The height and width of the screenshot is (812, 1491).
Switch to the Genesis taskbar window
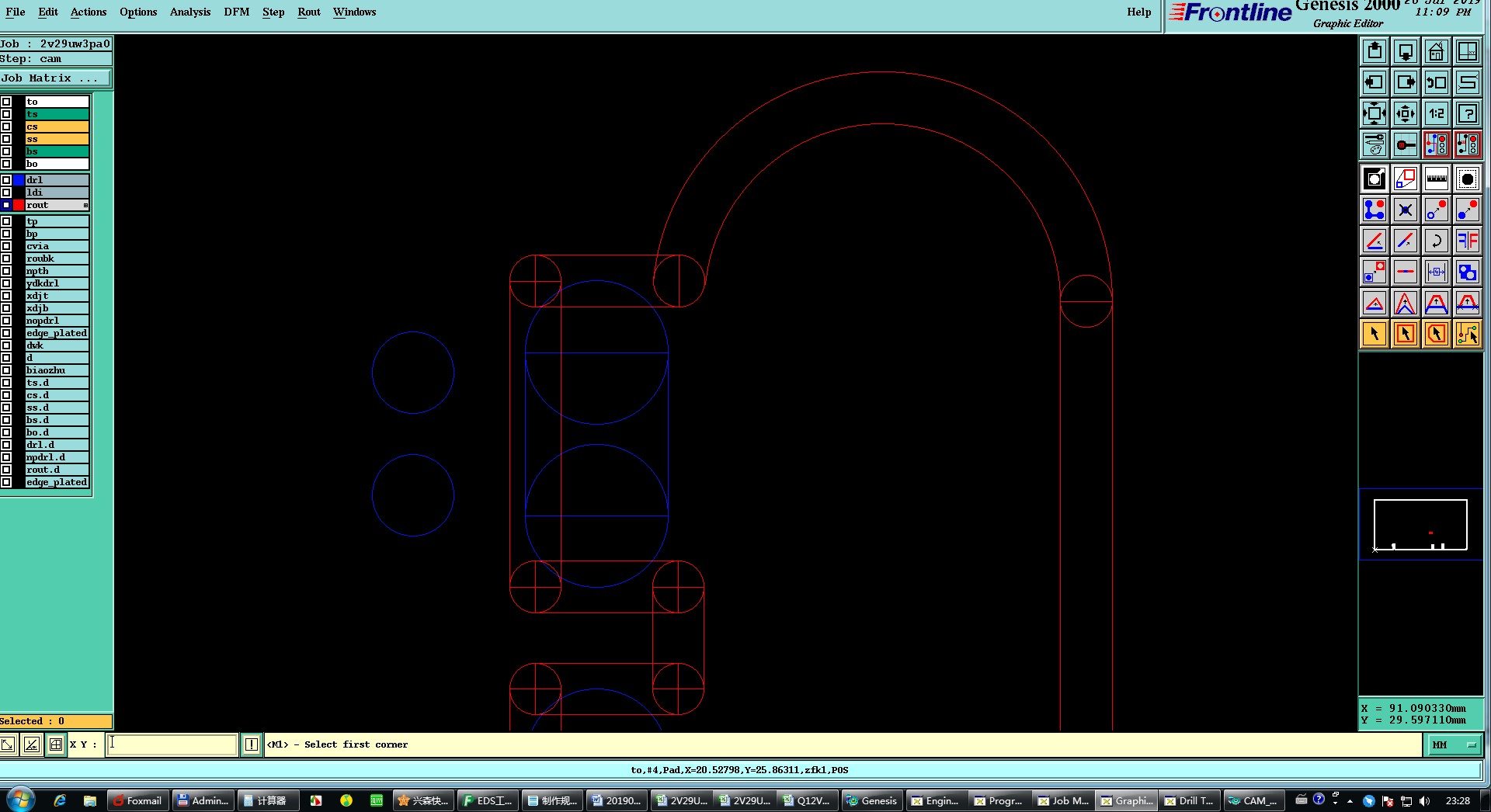[872, 800]
